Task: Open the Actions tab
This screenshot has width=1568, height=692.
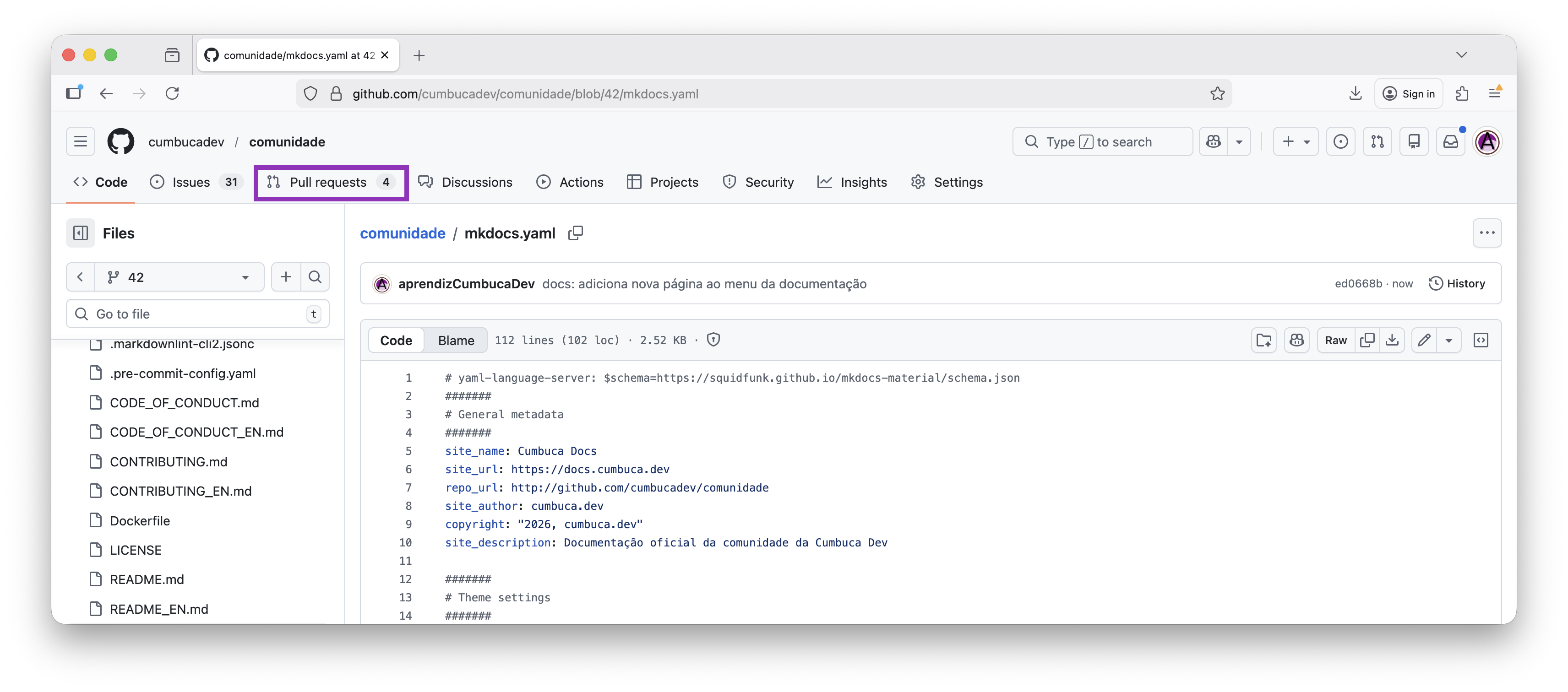Action: 570,183
